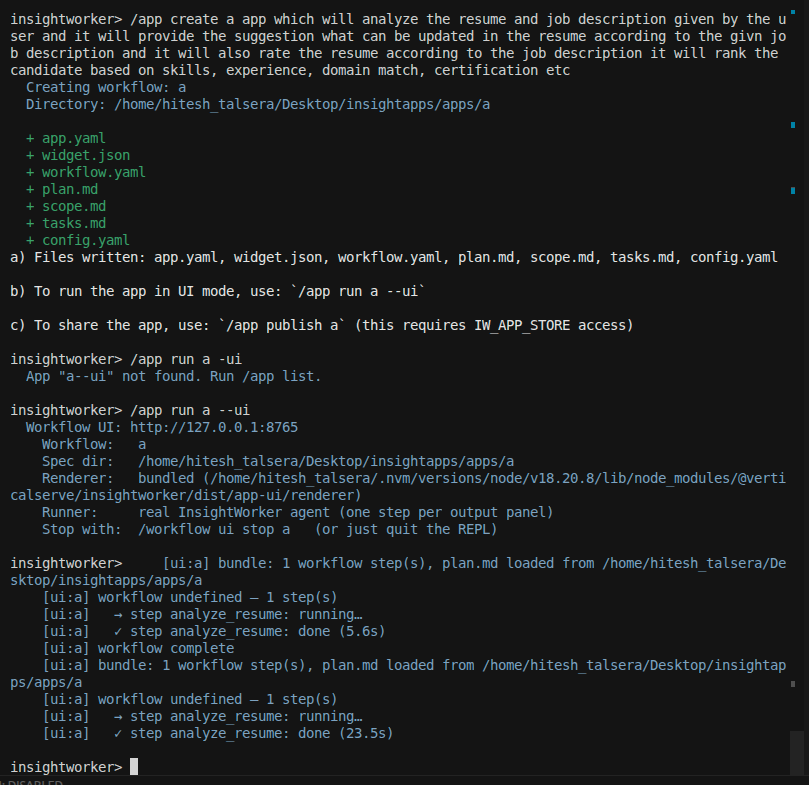The height and width of the screenshot is (785, 809).
Task: Click the 'a) Files written:' line
Action: point(394,258)
